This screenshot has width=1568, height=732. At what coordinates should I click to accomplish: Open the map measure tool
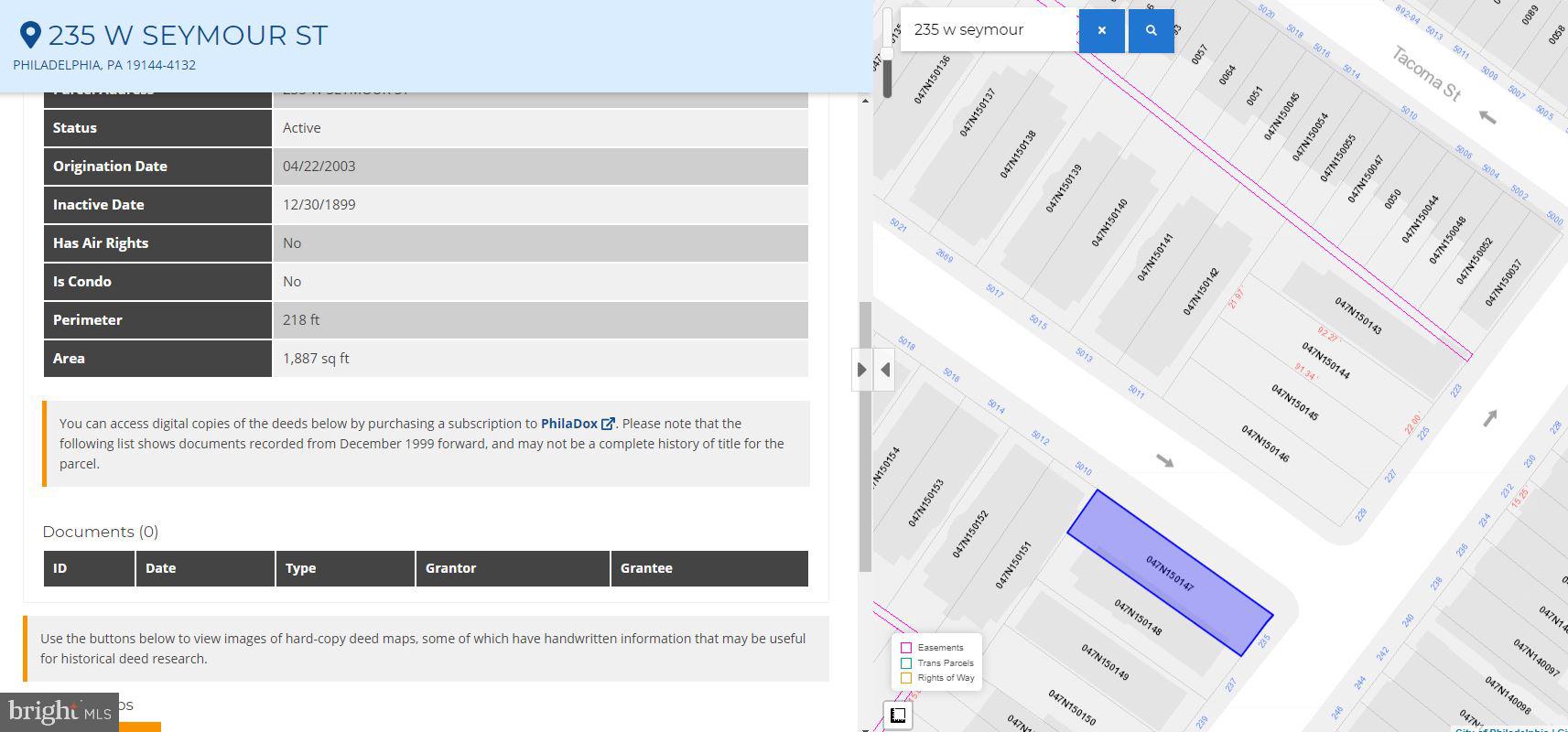click(898, 716)
